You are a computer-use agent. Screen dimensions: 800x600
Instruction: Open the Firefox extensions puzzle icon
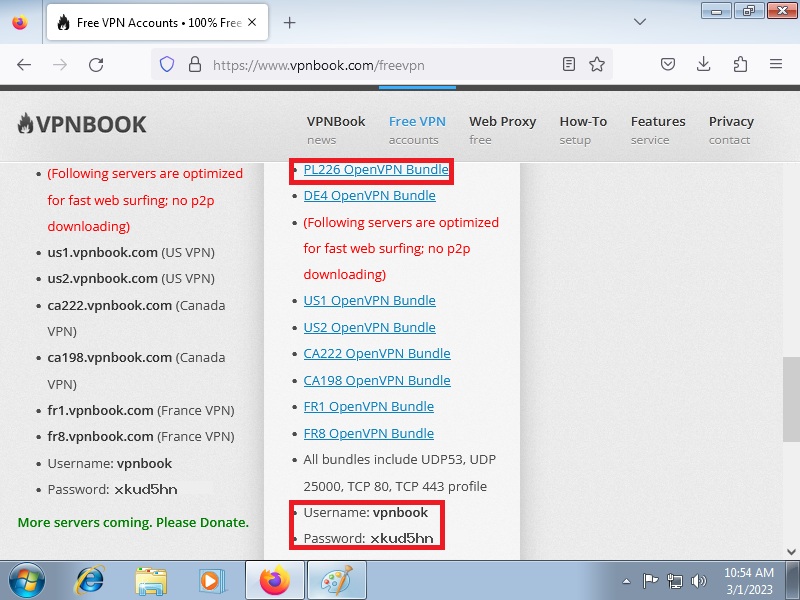point(740,64)
